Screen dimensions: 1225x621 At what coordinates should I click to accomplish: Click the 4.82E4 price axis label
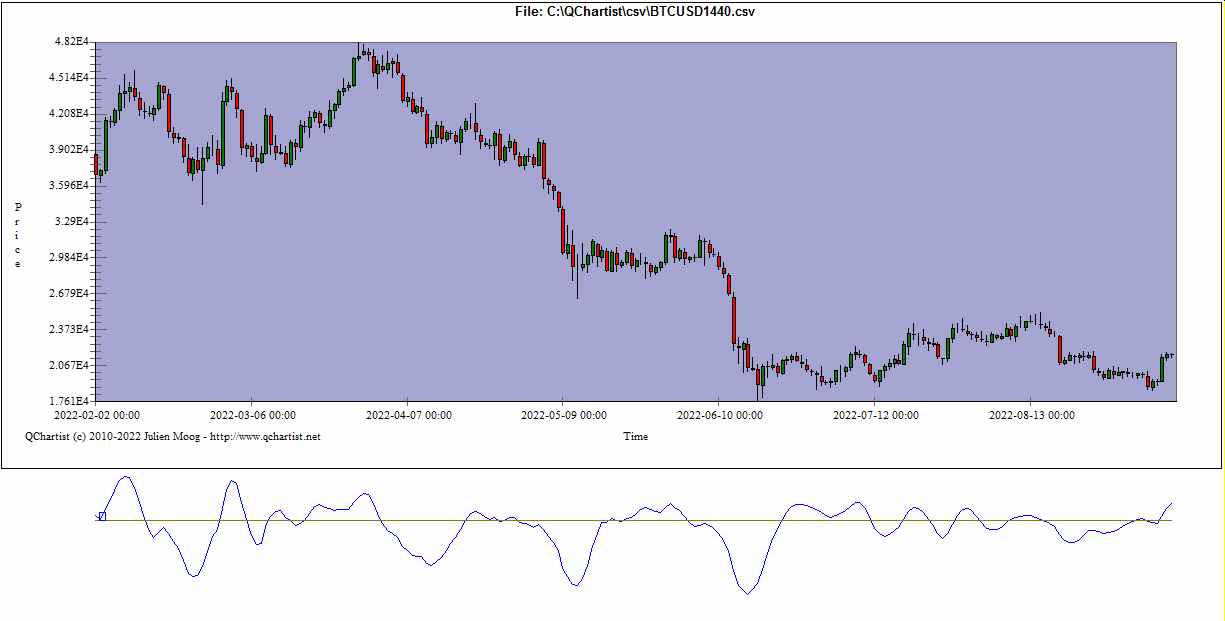tap(72, 42)
